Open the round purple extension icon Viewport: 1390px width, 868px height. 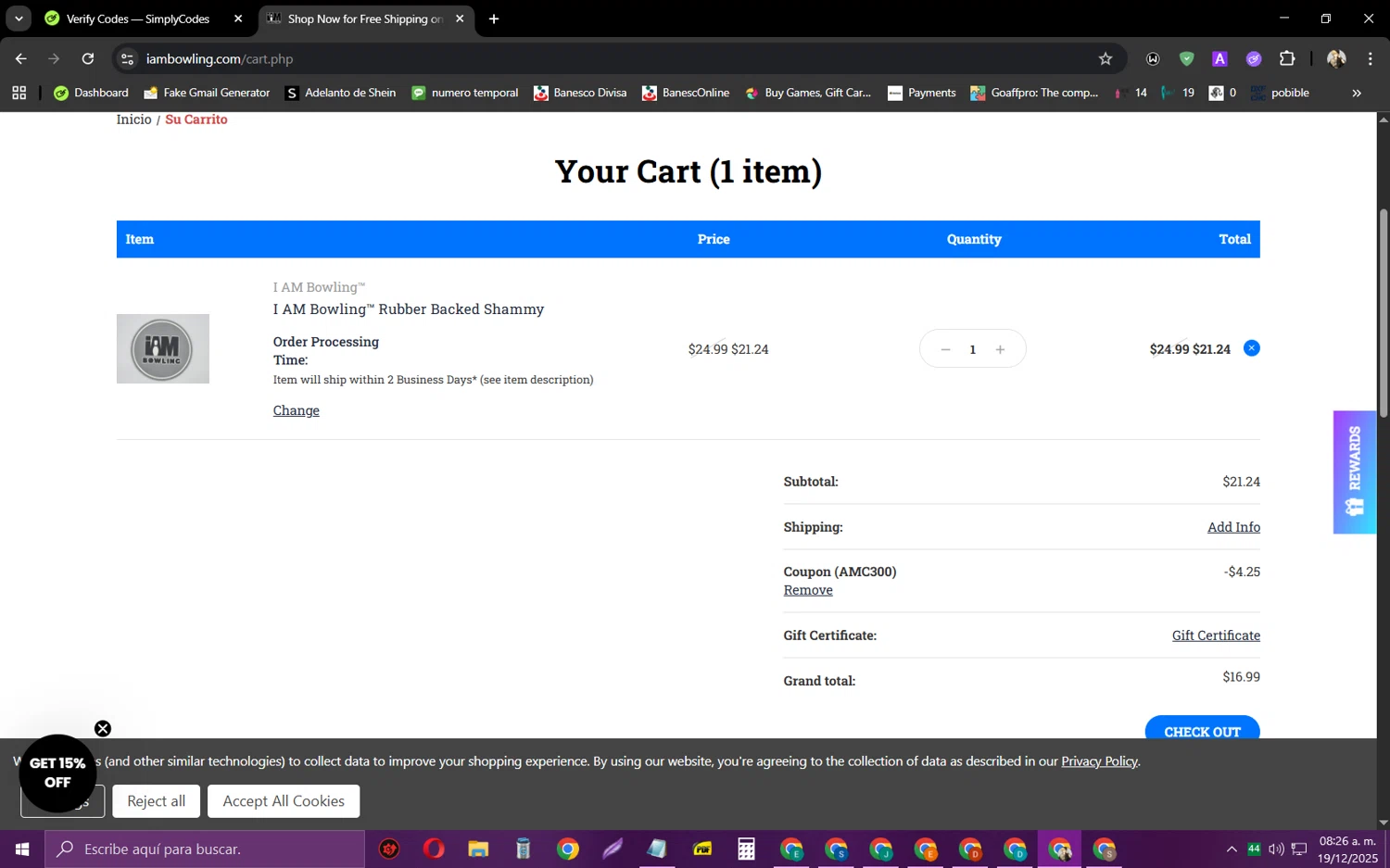pyautogui.click(x=1254, y=58)
